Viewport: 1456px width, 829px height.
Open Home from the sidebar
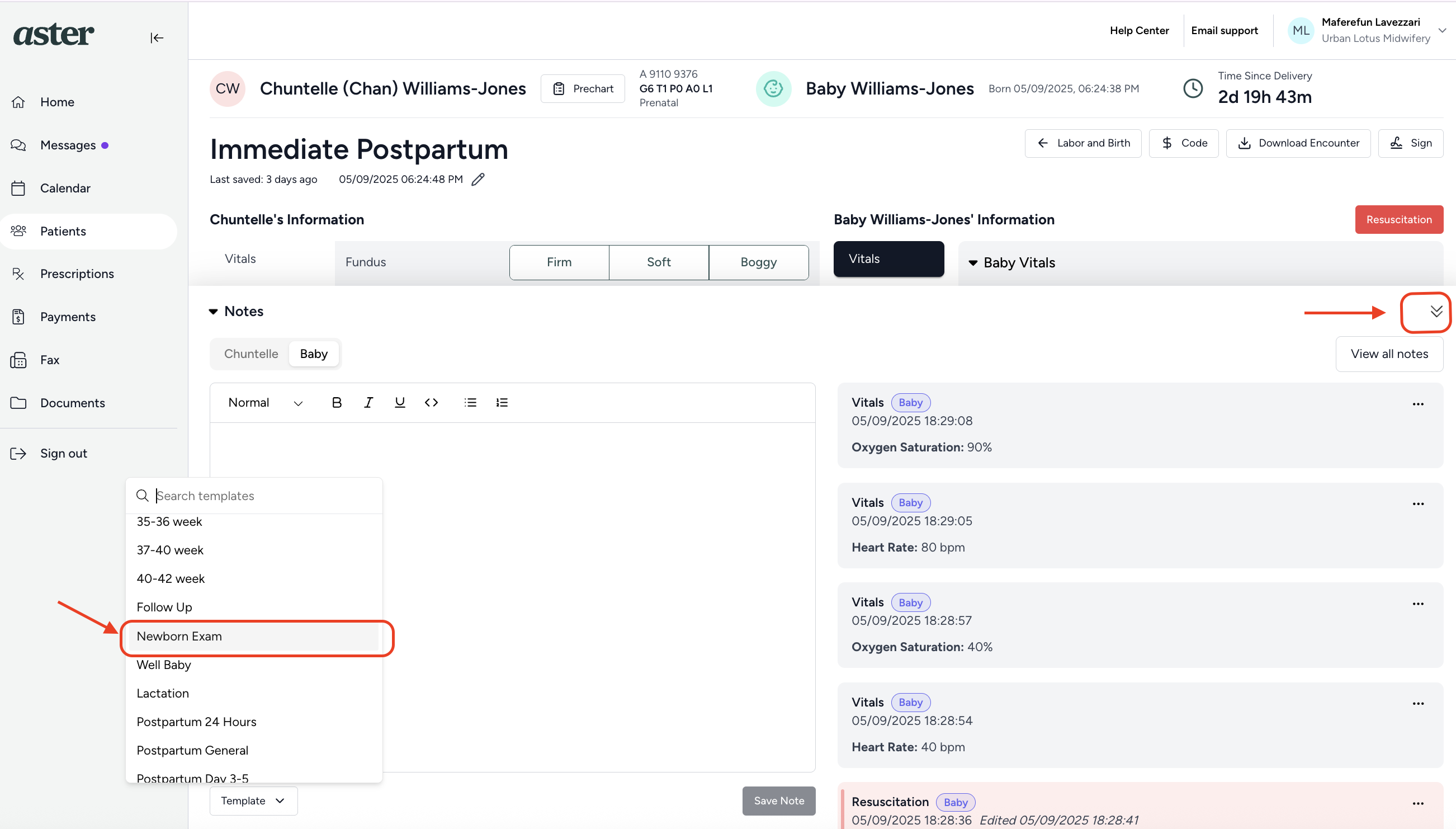click(57, 102)
